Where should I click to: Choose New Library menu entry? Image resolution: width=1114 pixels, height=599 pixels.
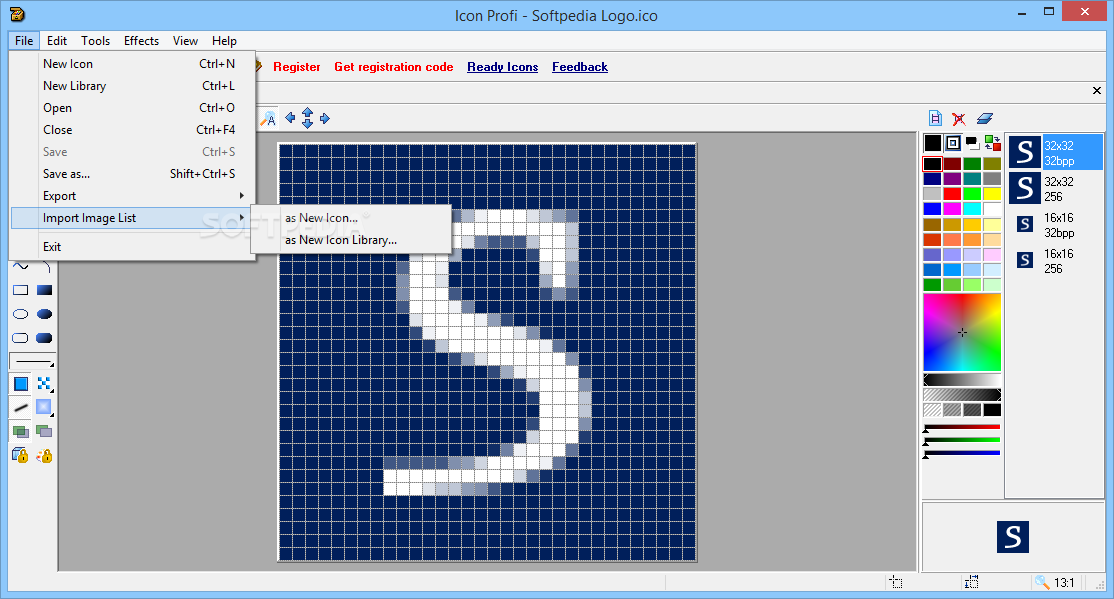[133, 86]
